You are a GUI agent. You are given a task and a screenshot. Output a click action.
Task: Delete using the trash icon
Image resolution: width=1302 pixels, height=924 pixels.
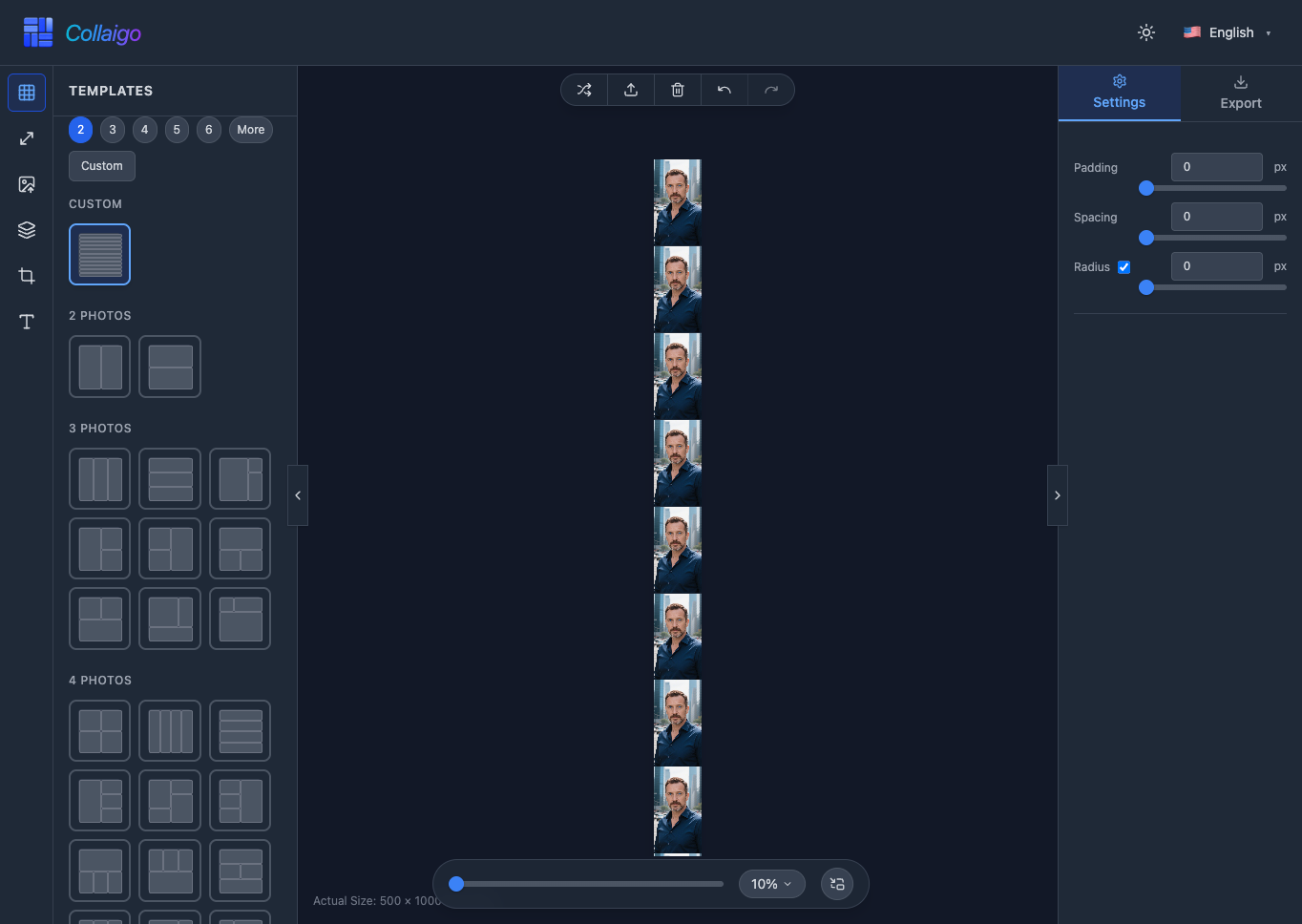click(678, 90)
